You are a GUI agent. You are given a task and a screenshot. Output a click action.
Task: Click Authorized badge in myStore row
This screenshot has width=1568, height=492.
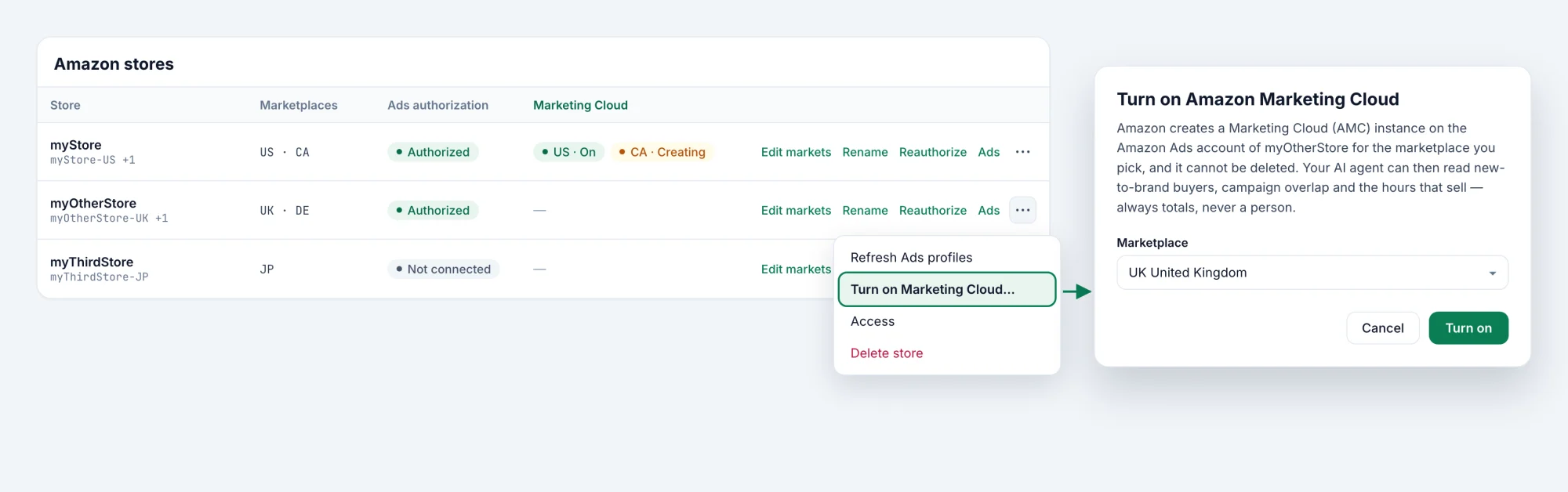point(433,152)
